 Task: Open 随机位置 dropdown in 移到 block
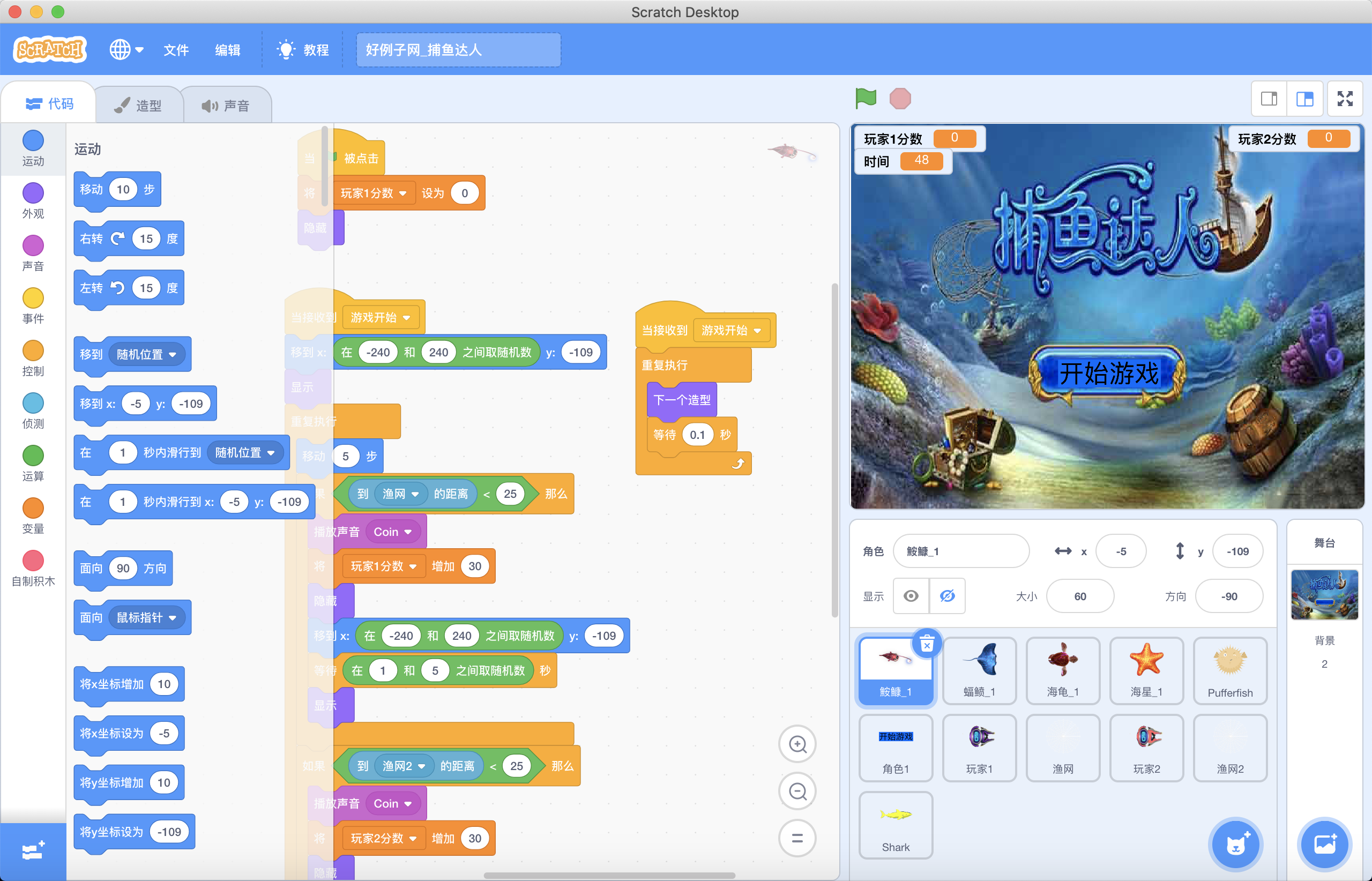tap(147, 354)
